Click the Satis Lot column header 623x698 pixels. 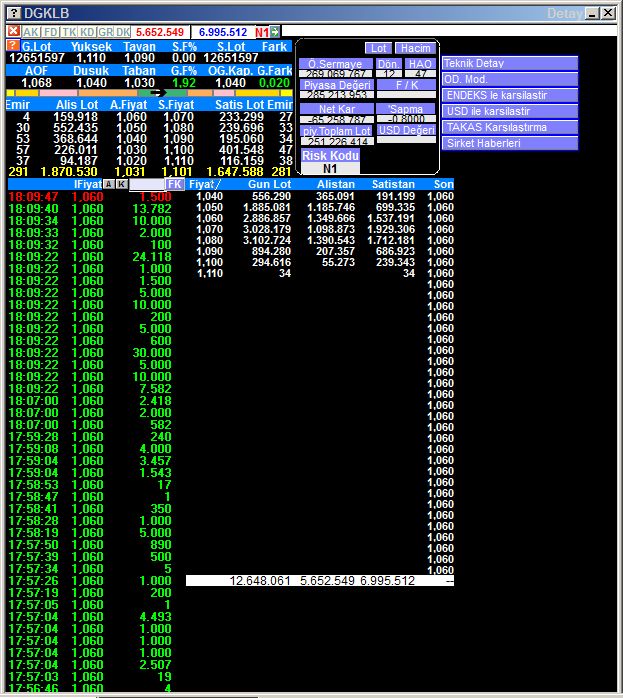(x=240, y=105)
